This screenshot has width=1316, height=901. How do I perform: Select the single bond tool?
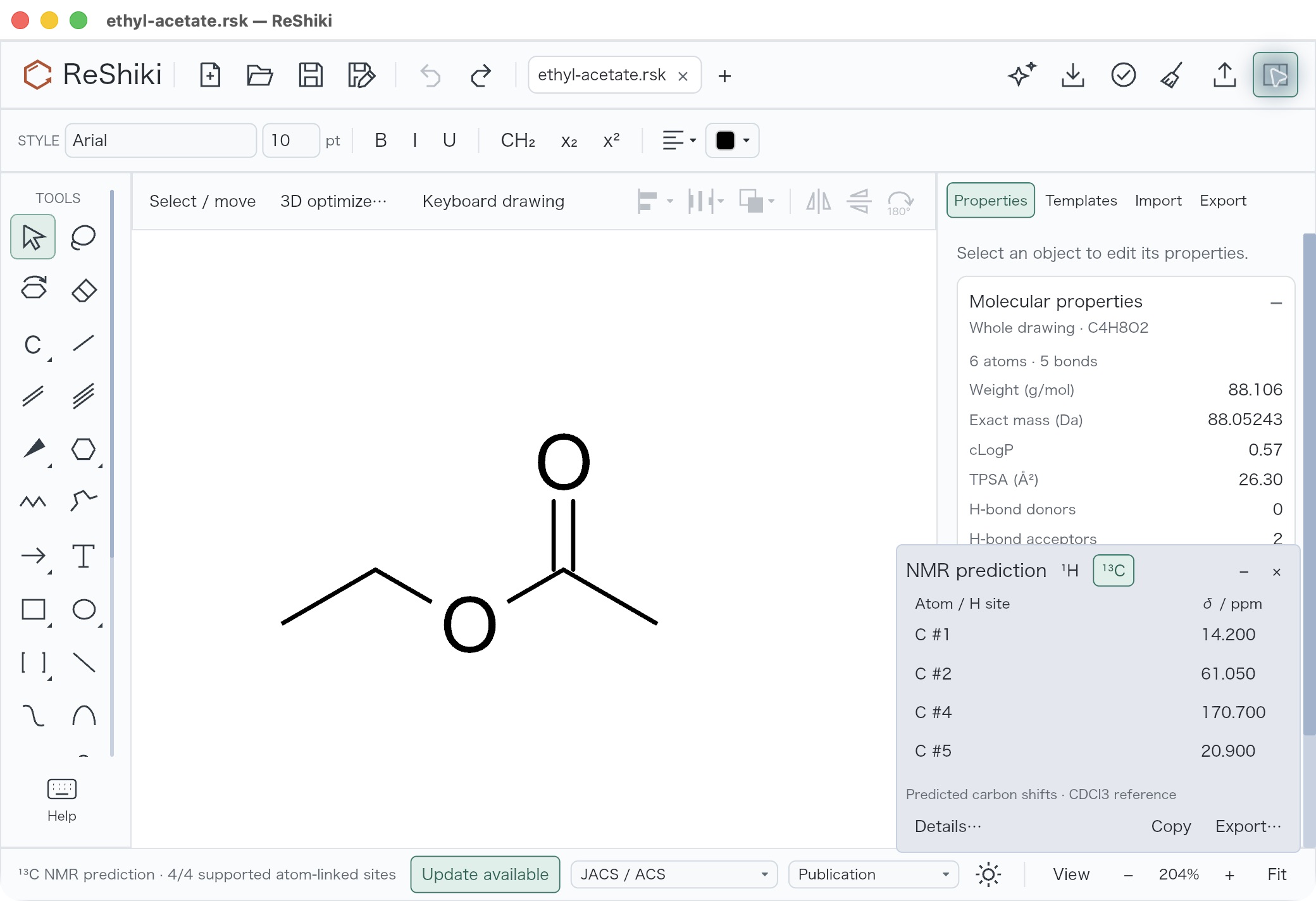coord(83,344)
